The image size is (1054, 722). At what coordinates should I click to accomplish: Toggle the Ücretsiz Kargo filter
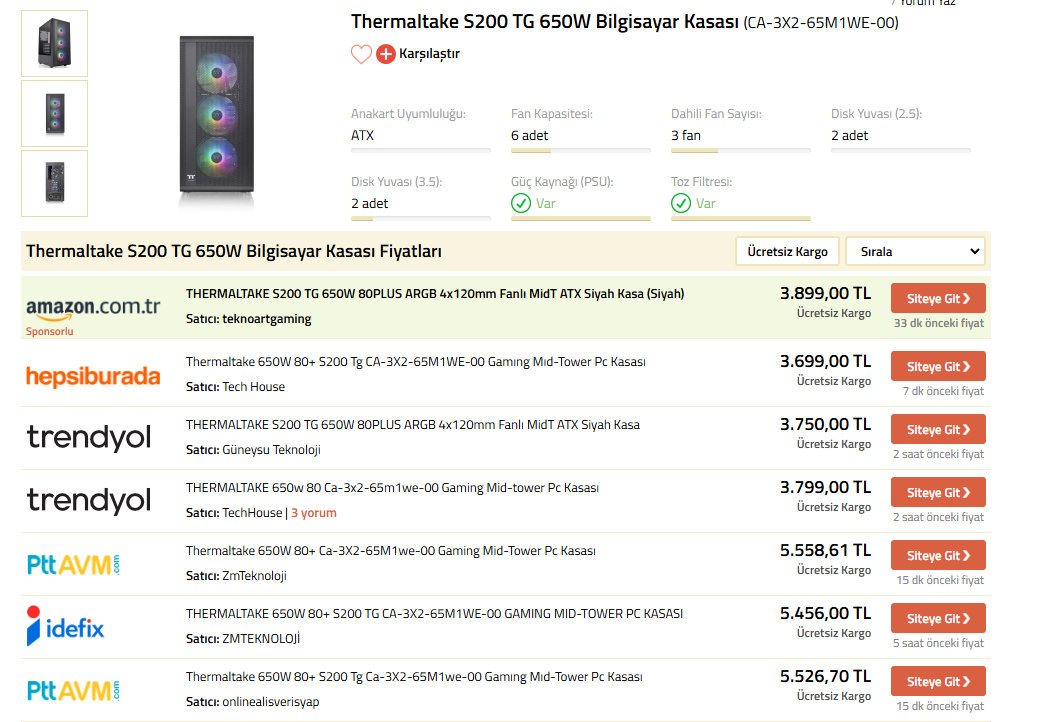tap(787, 251)
